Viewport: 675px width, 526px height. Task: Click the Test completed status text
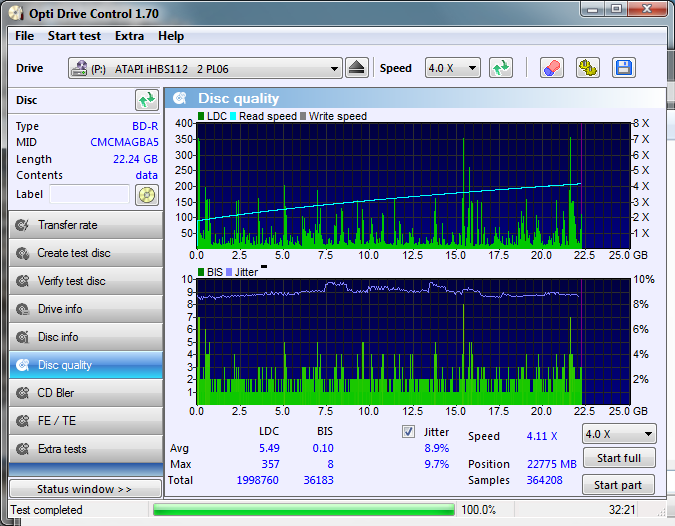coord(46,510)
